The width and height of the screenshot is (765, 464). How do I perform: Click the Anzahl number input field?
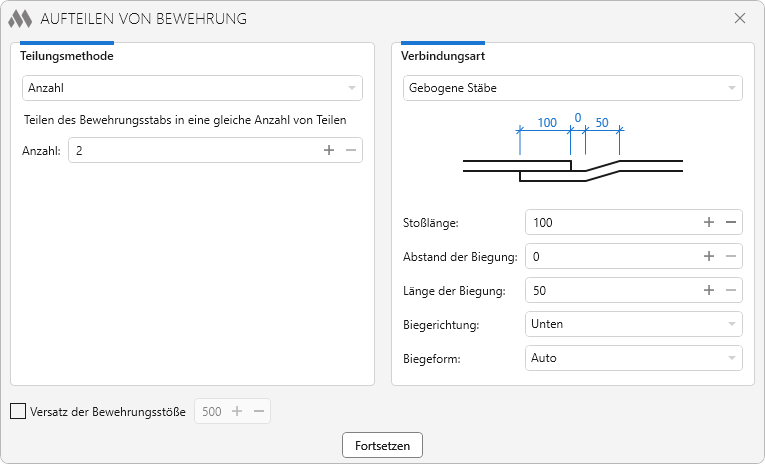pyautogui.click(x=190, y=150)
